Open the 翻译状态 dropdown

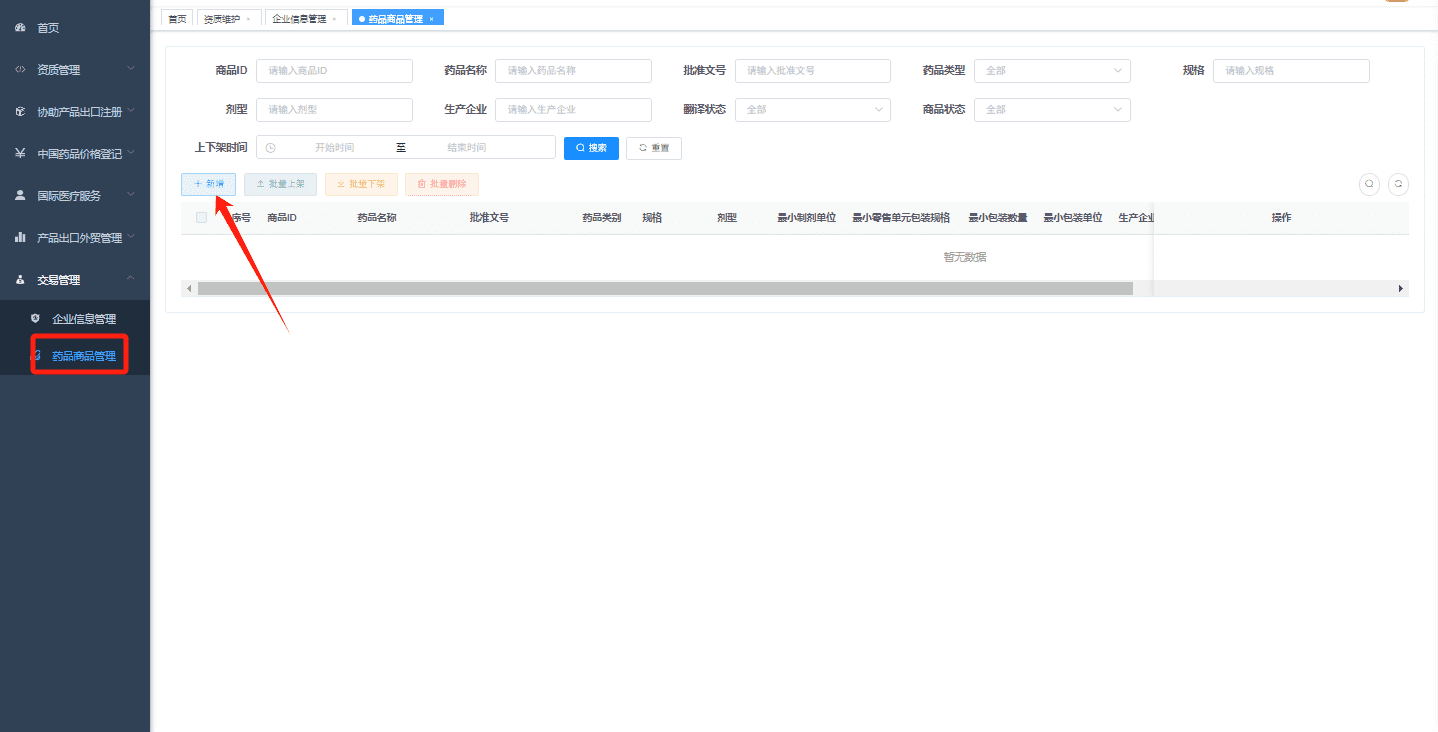(812, 110)
